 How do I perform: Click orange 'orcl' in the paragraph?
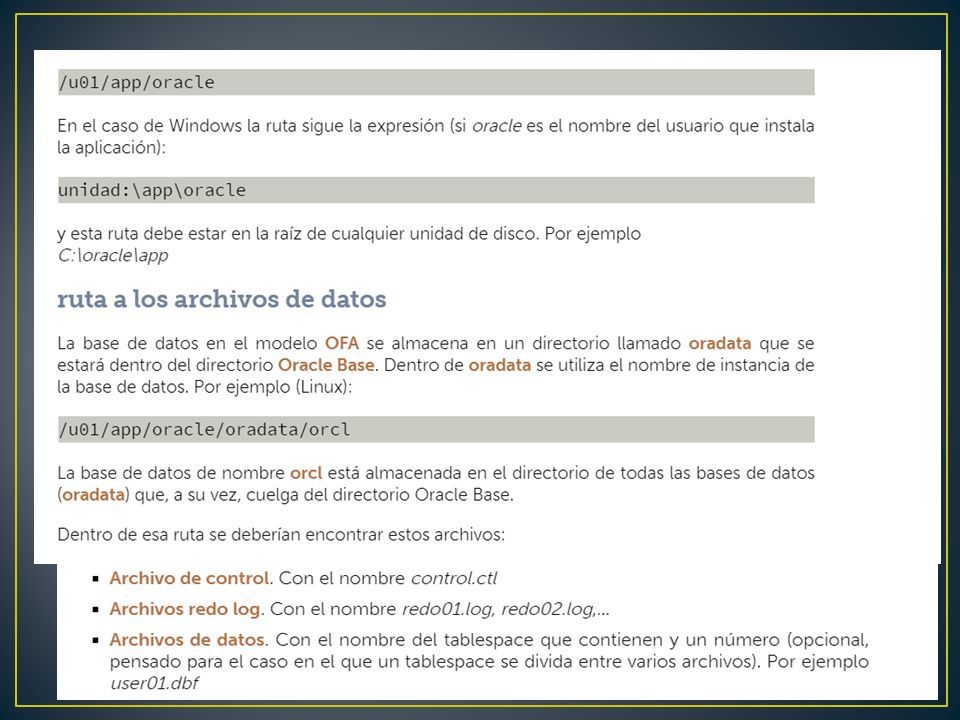pos(306,473)
